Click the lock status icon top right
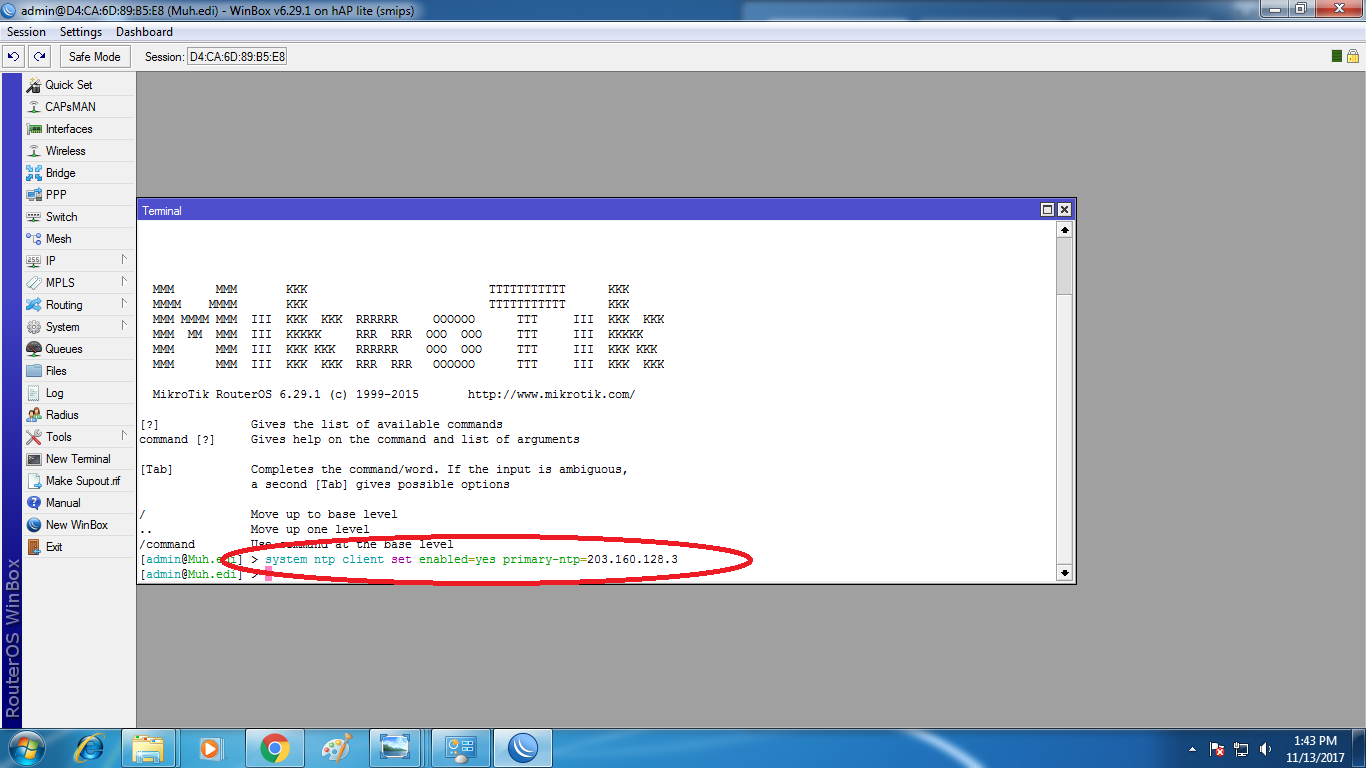 1355,56
